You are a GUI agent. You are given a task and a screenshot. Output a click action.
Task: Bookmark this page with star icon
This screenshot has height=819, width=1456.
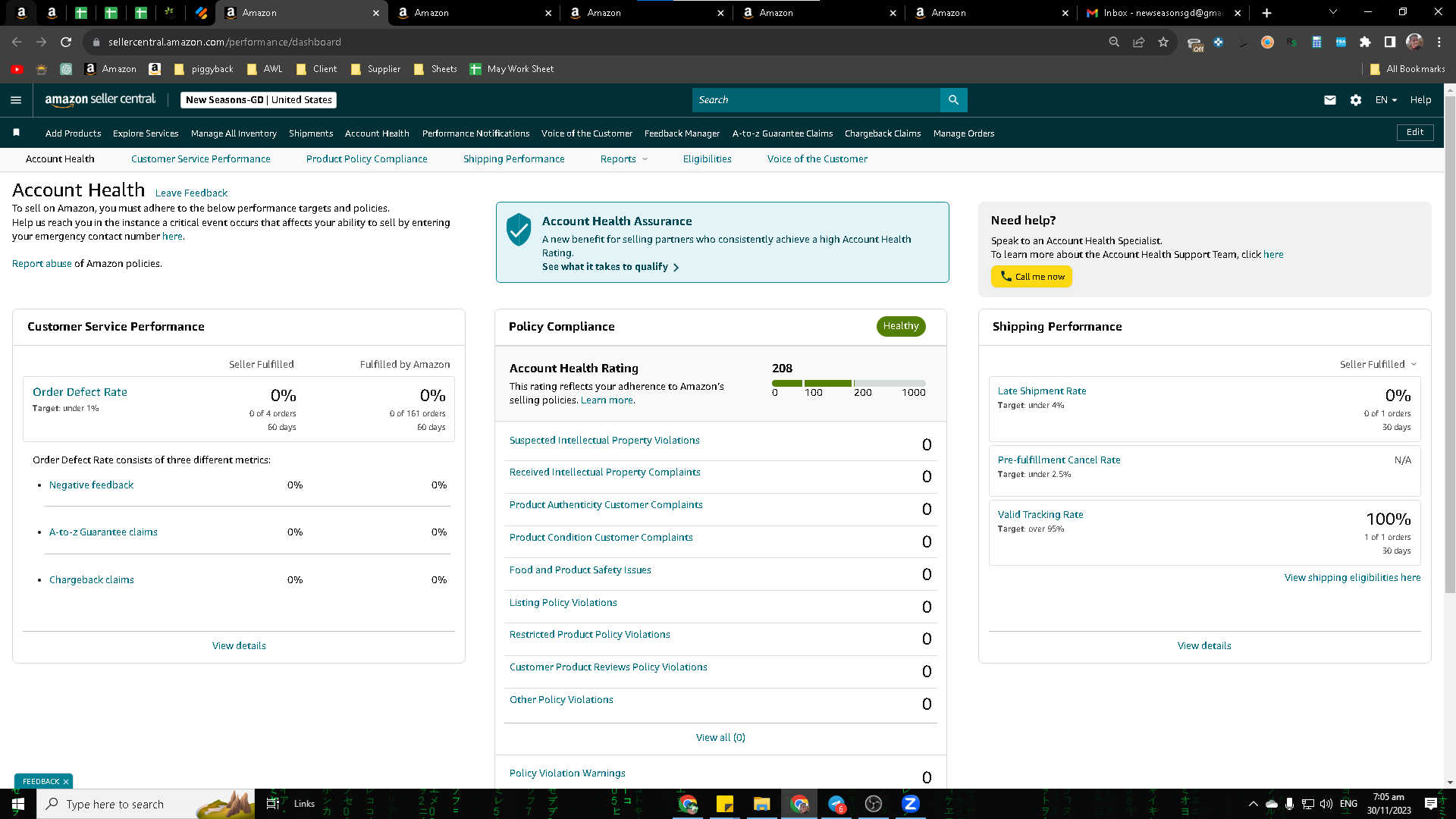[x=1163, y=42]
